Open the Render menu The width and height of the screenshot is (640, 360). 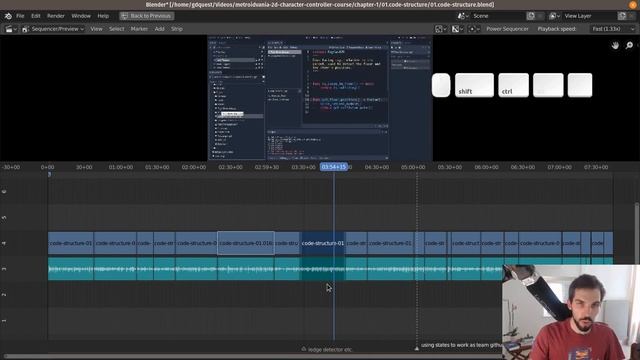click(x=56, y=16)
